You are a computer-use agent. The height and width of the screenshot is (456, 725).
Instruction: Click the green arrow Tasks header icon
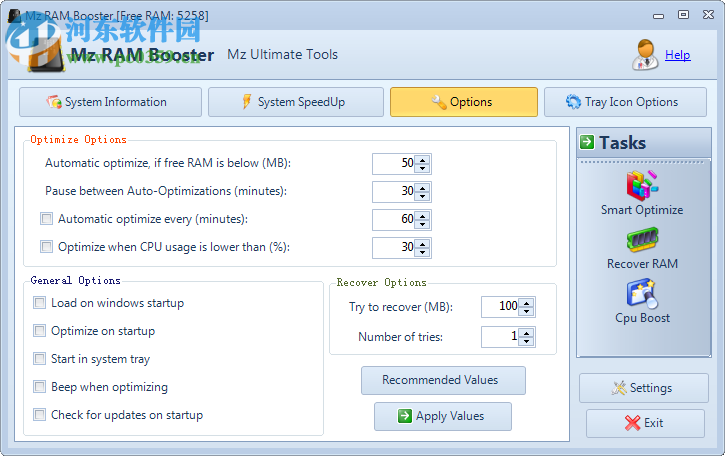587,142
